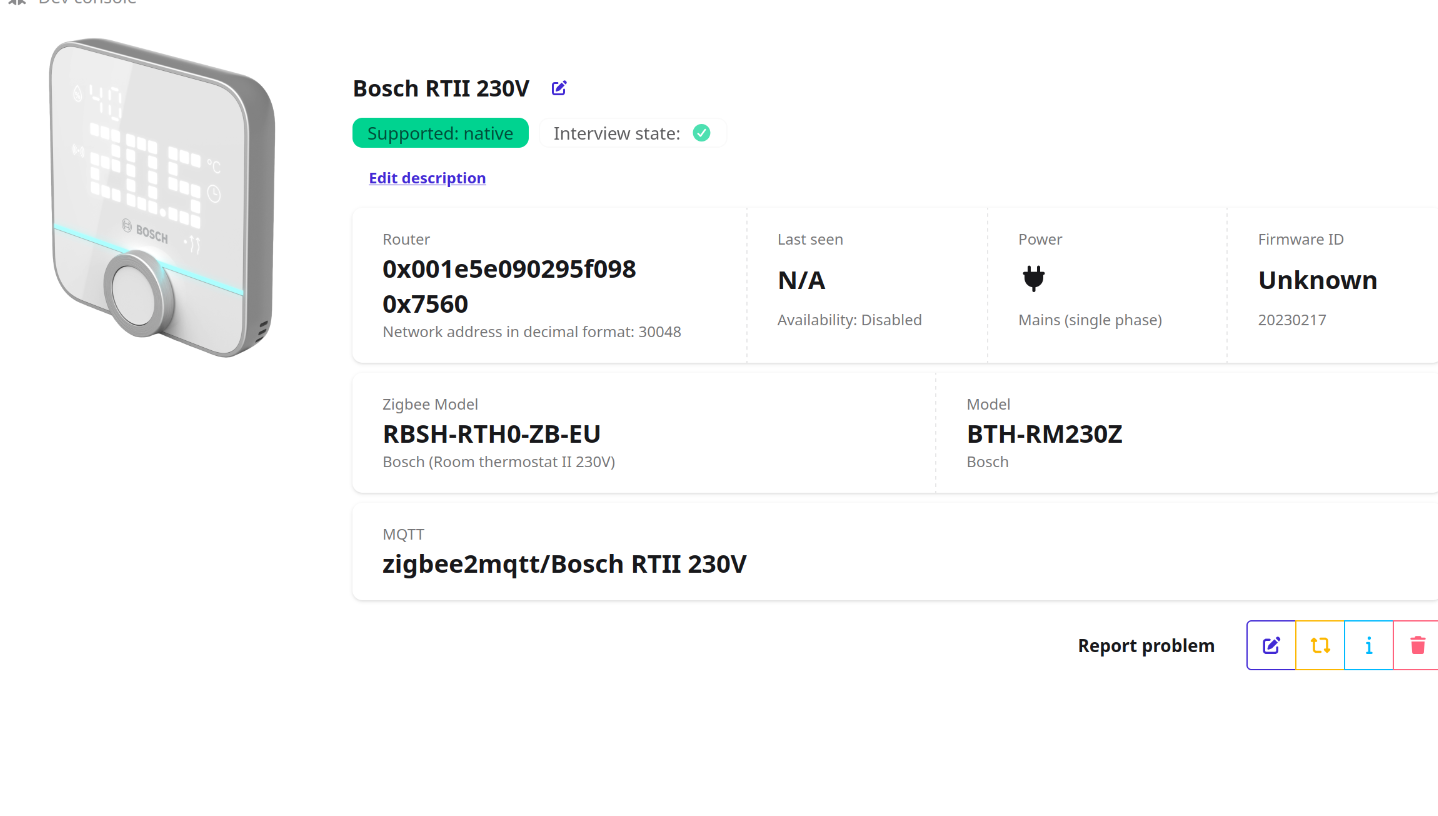Click the edit icon beside the device name

click(559, 88)
